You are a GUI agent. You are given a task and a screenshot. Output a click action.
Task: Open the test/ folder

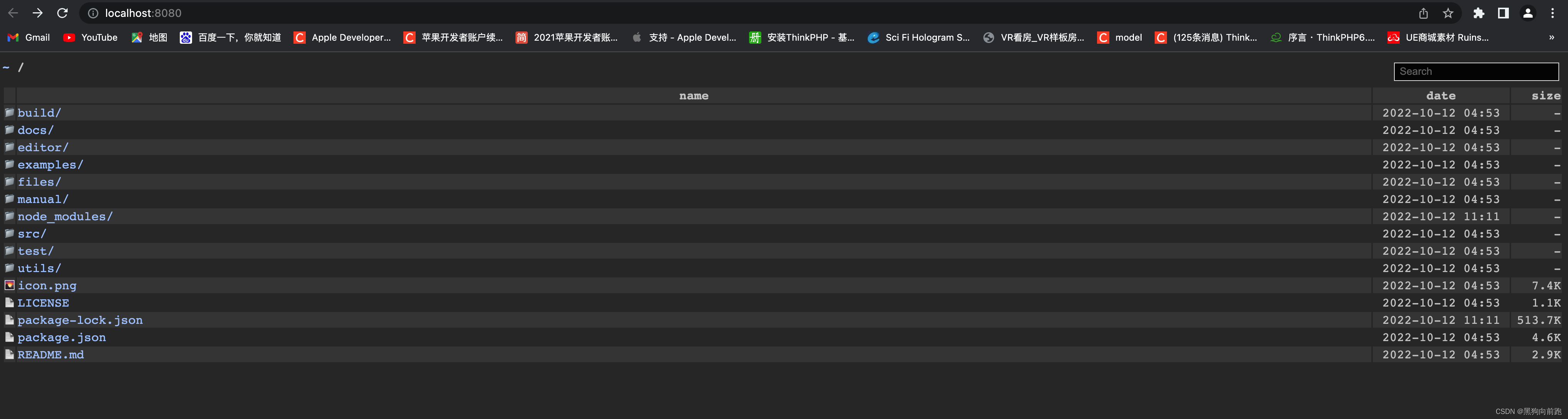point(35,251)
